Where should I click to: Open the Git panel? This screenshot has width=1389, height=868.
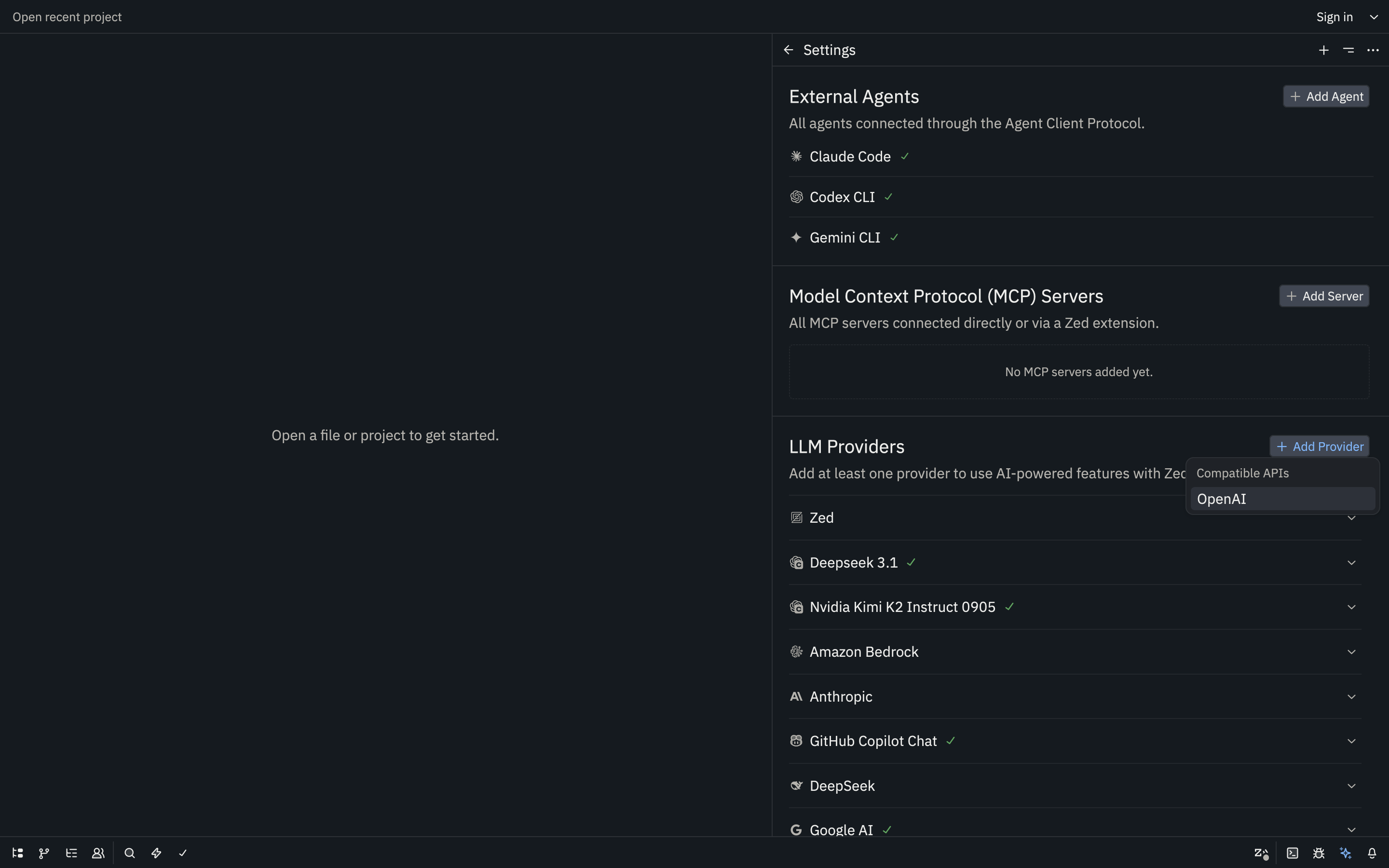(x=43, y=853)
